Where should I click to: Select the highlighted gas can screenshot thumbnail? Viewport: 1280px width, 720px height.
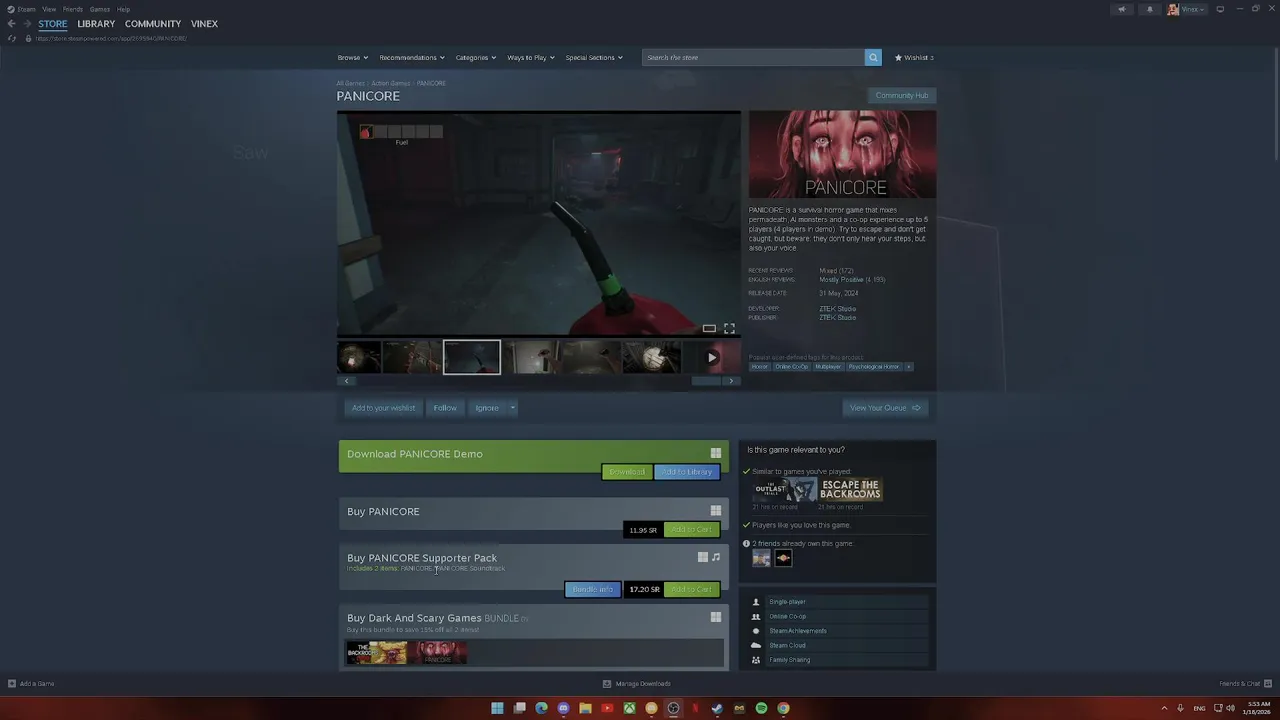[x=472, y=357]
